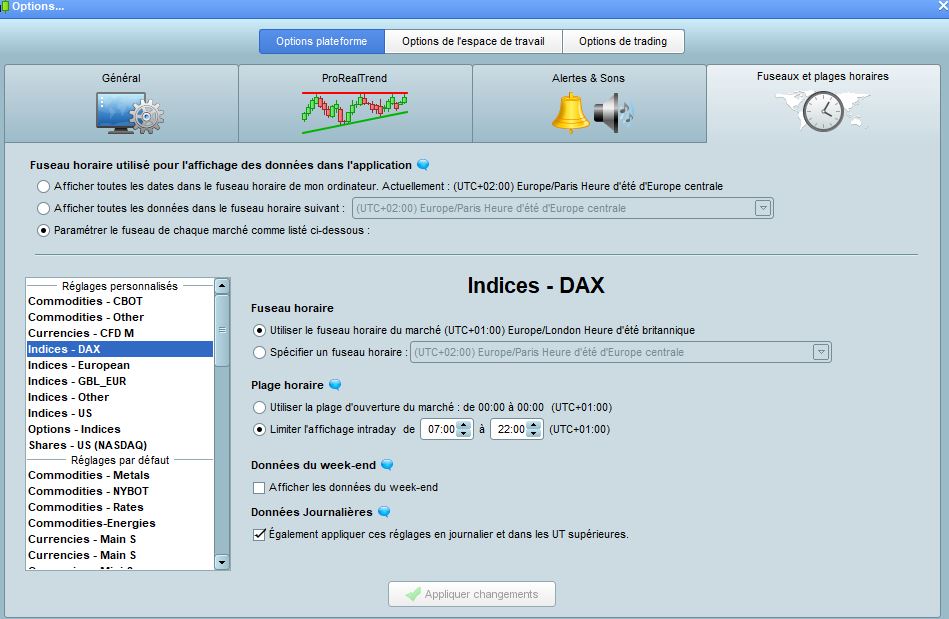Select Indices - DAX entry
This screenshot has width=949, height=619.
(120, 349)
